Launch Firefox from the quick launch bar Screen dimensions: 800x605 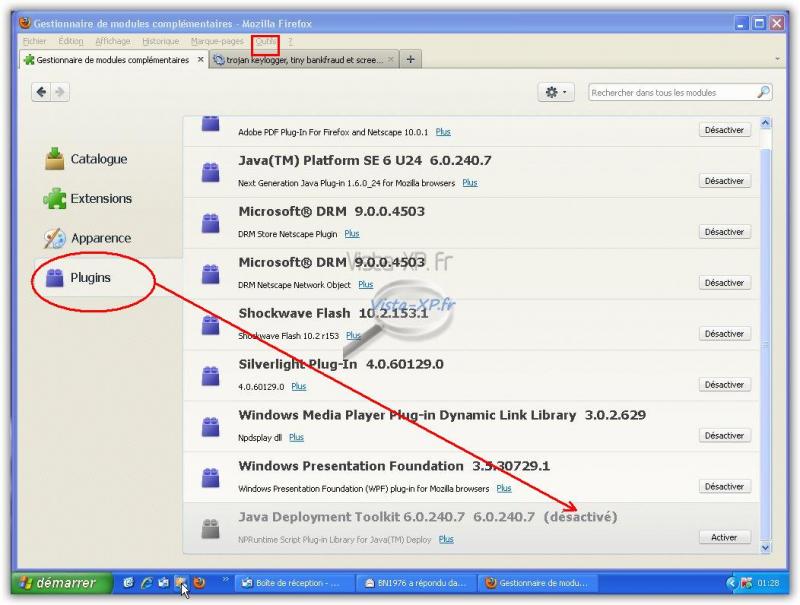199,583
